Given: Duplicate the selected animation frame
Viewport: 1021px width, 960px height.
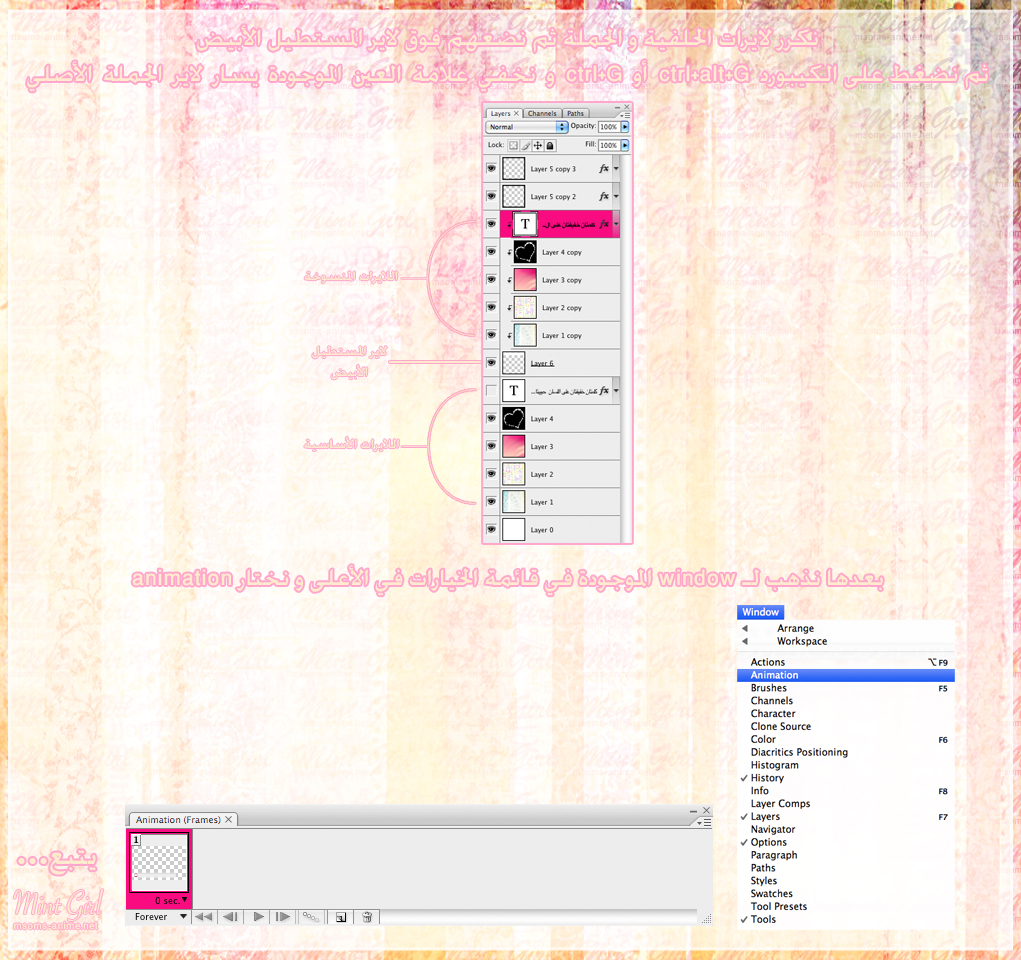Looking at the screenshot, I should coord(341,917).
